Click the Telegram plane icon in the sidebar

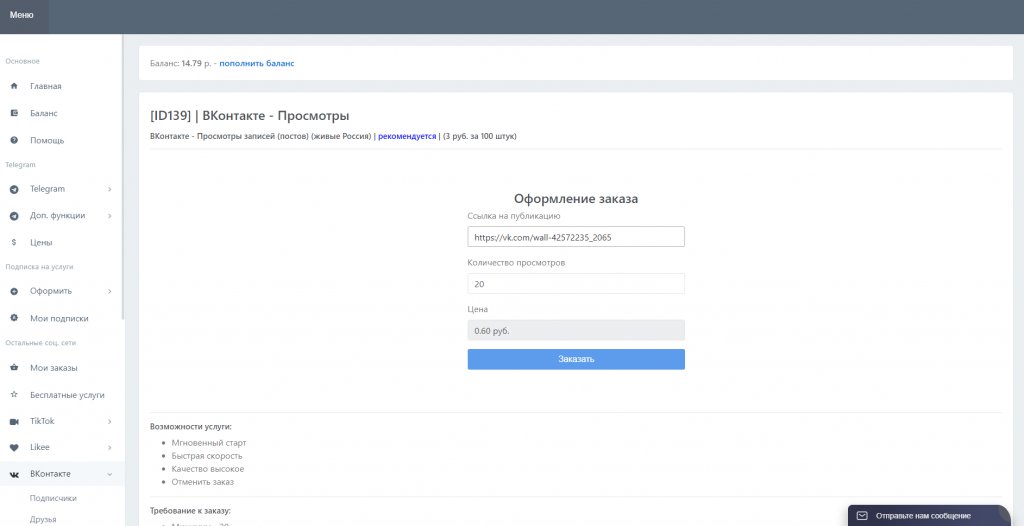click(14, 189)
